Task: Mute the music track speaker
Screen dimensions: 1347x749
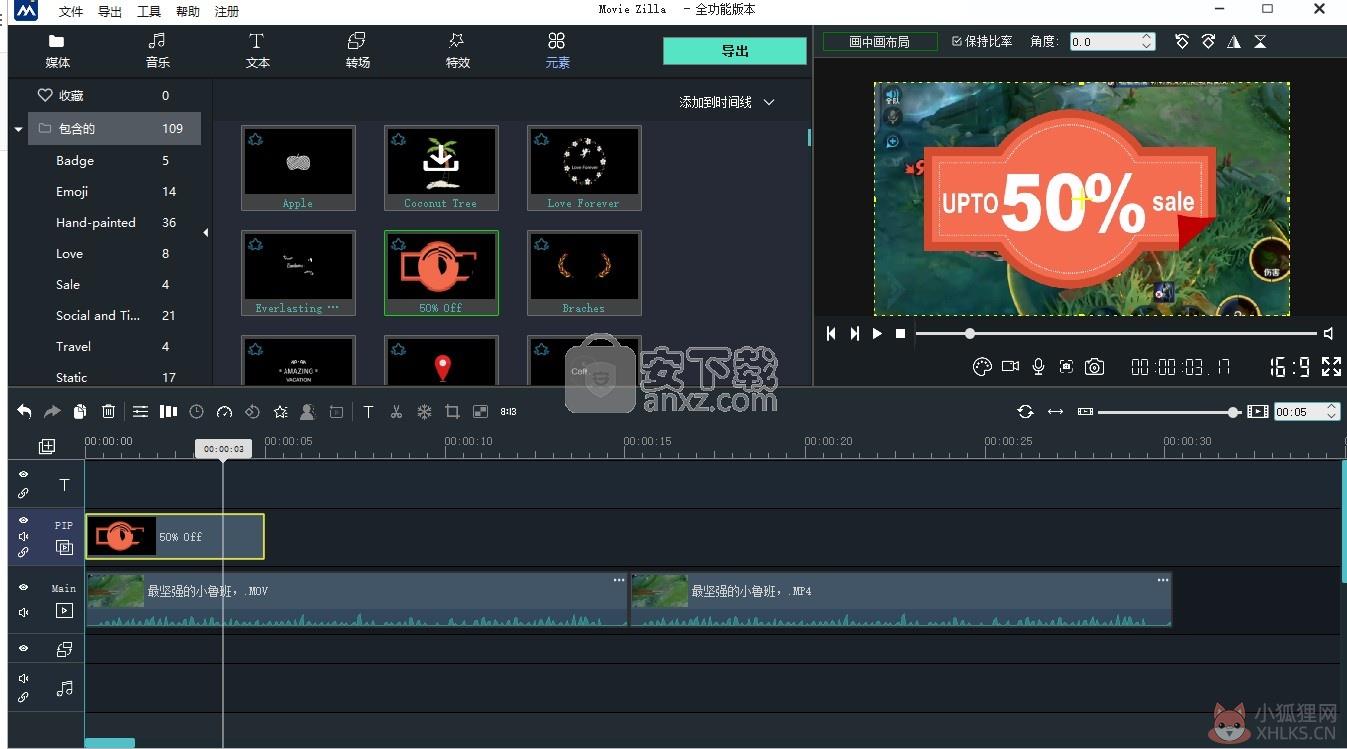Action: point(23,678)
